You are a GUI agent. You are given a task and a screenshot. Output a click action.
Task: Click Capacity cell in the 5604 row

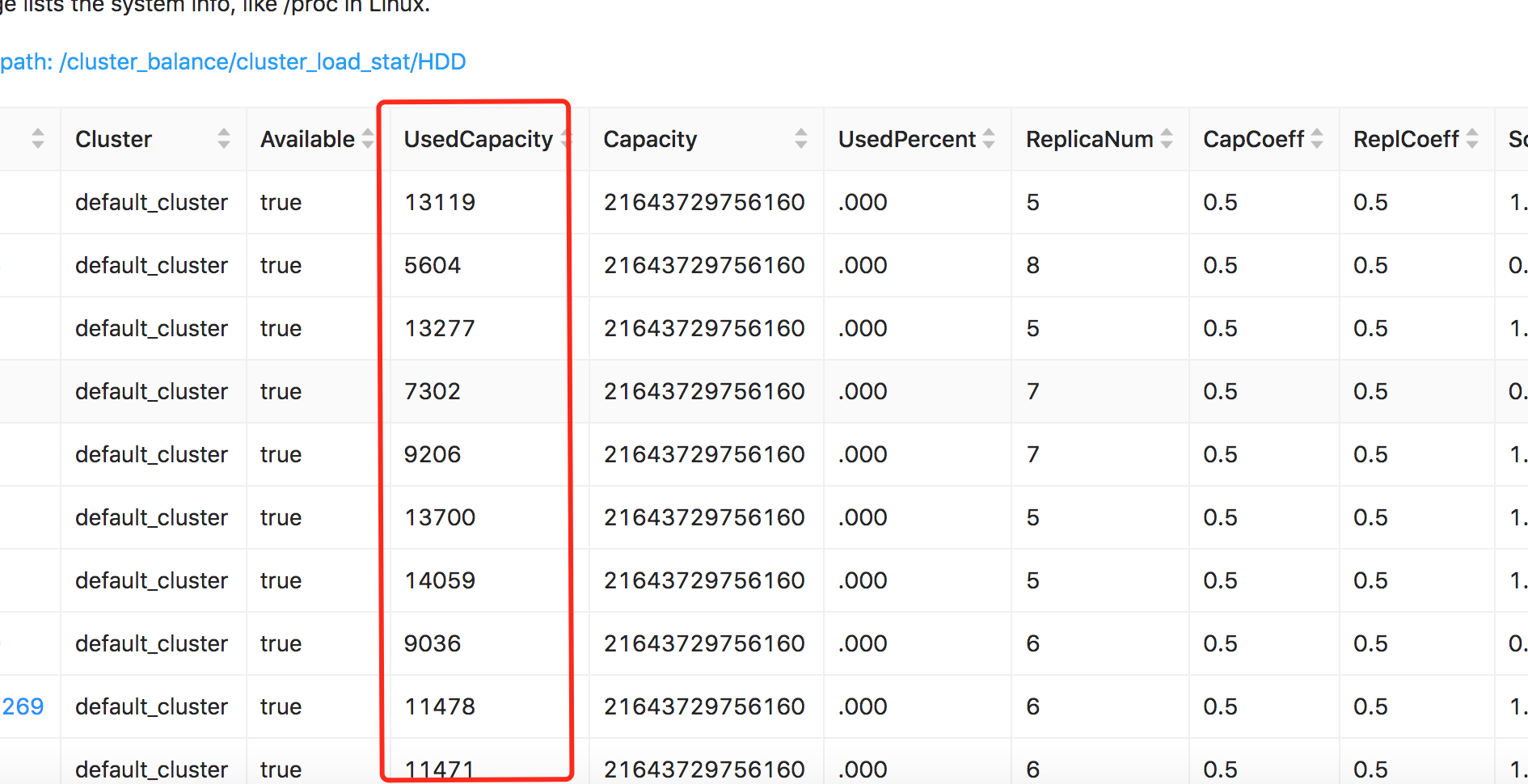coord(704,265)
